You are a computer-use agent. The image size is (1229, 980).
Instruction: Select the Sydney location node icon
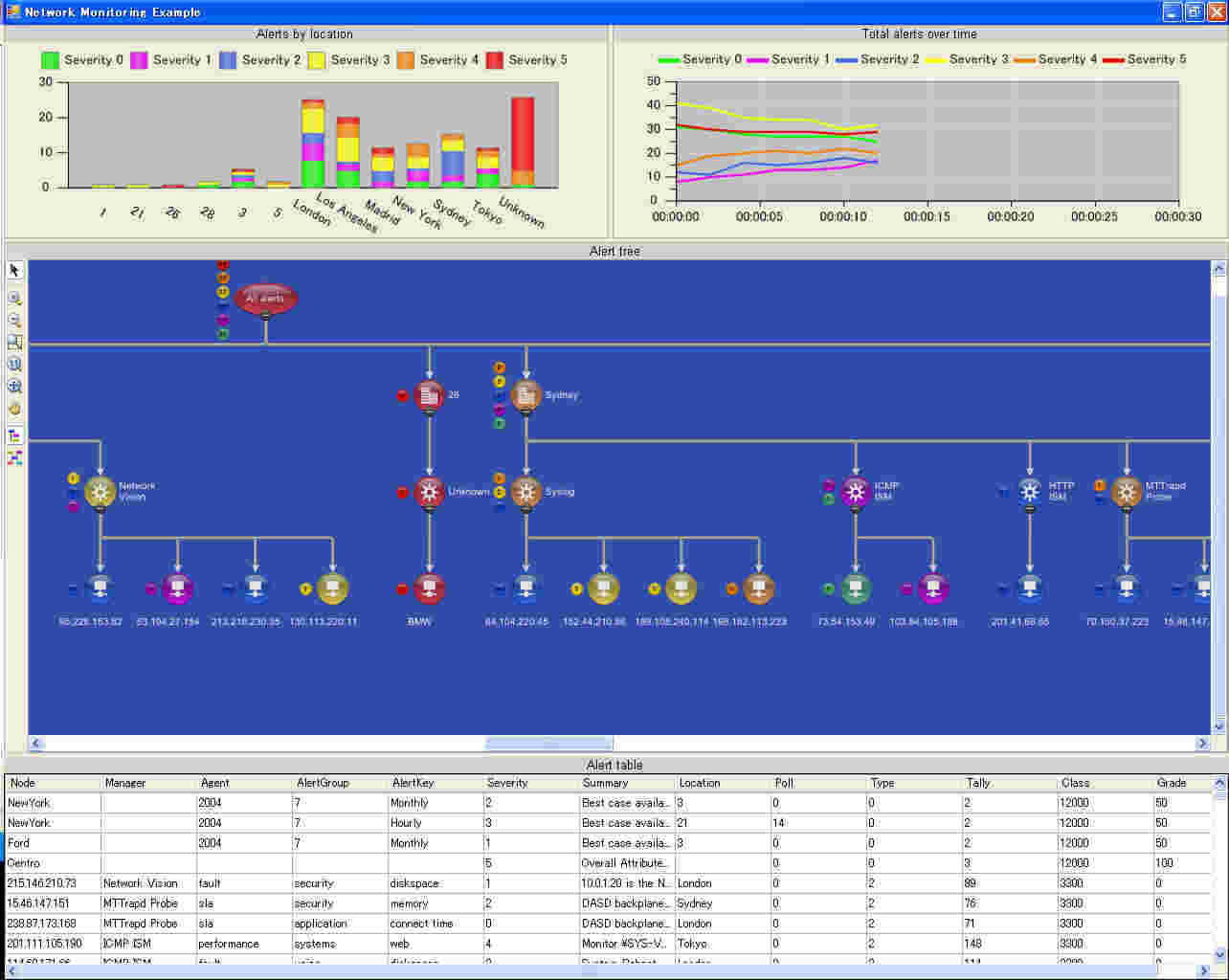click(x=526, y=395)
